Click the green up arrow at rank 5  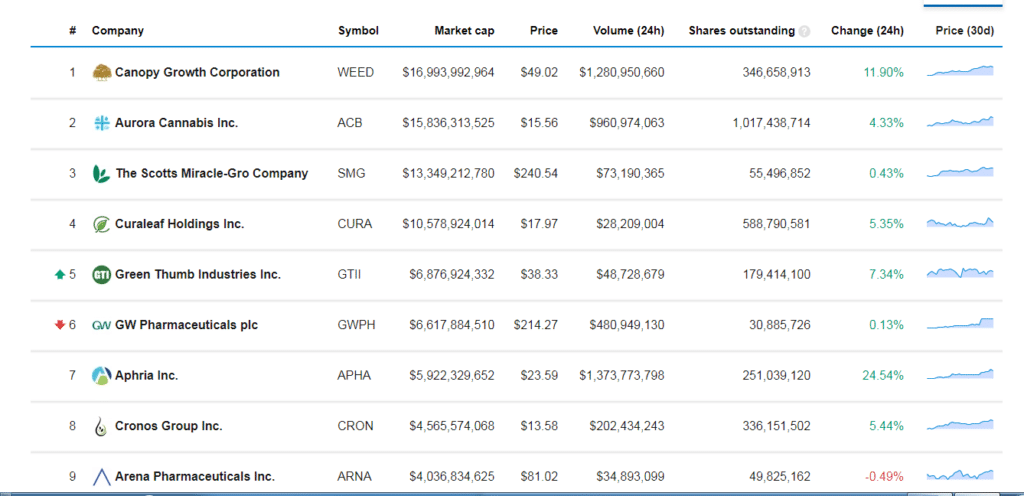tap(59, 275)
